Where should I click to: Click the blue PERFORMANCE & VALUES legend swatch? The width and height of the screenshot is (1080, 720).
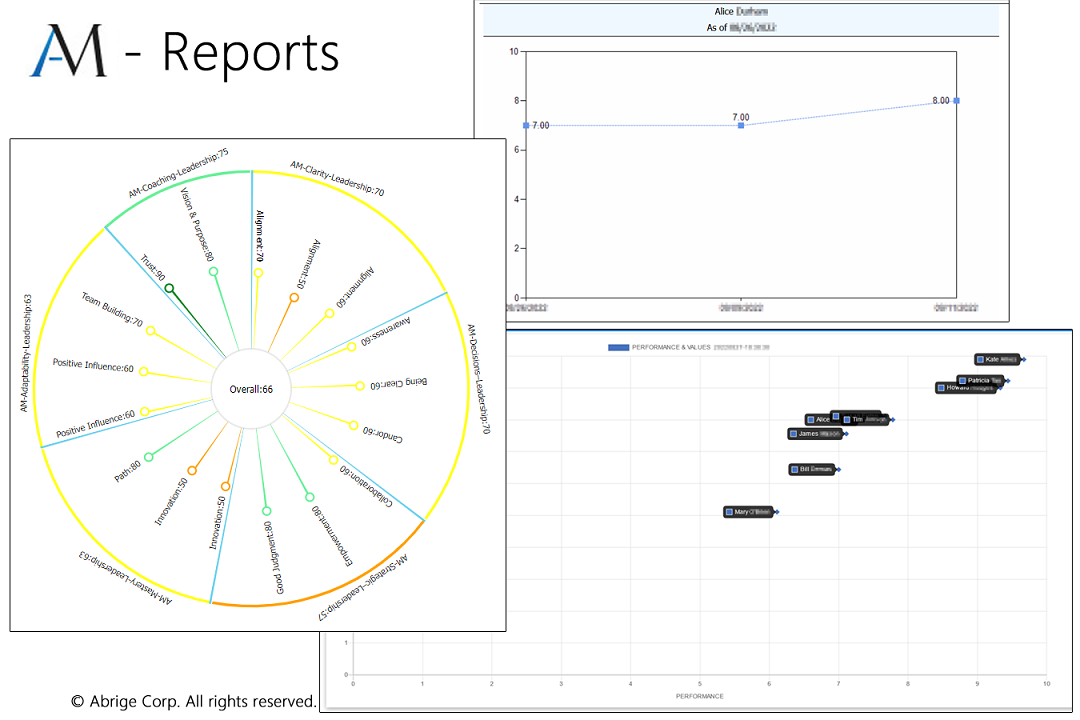click(x=618, y=347)
